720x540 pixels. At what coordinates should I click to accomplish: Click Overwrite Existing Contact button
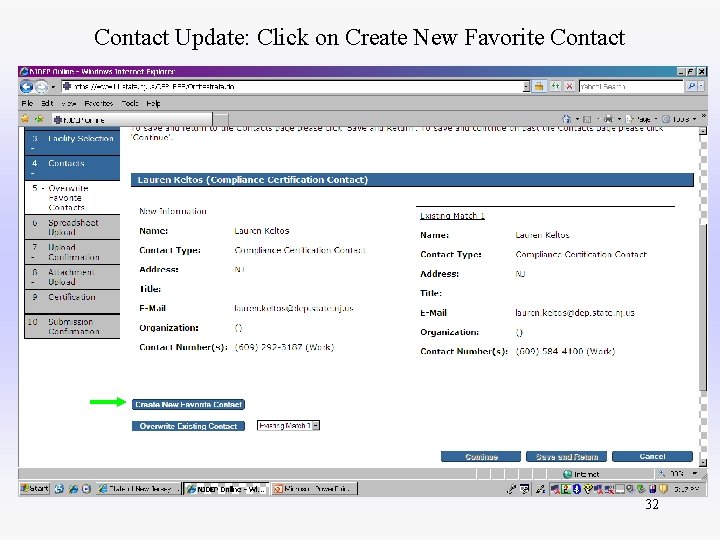[x=188, y=426]
